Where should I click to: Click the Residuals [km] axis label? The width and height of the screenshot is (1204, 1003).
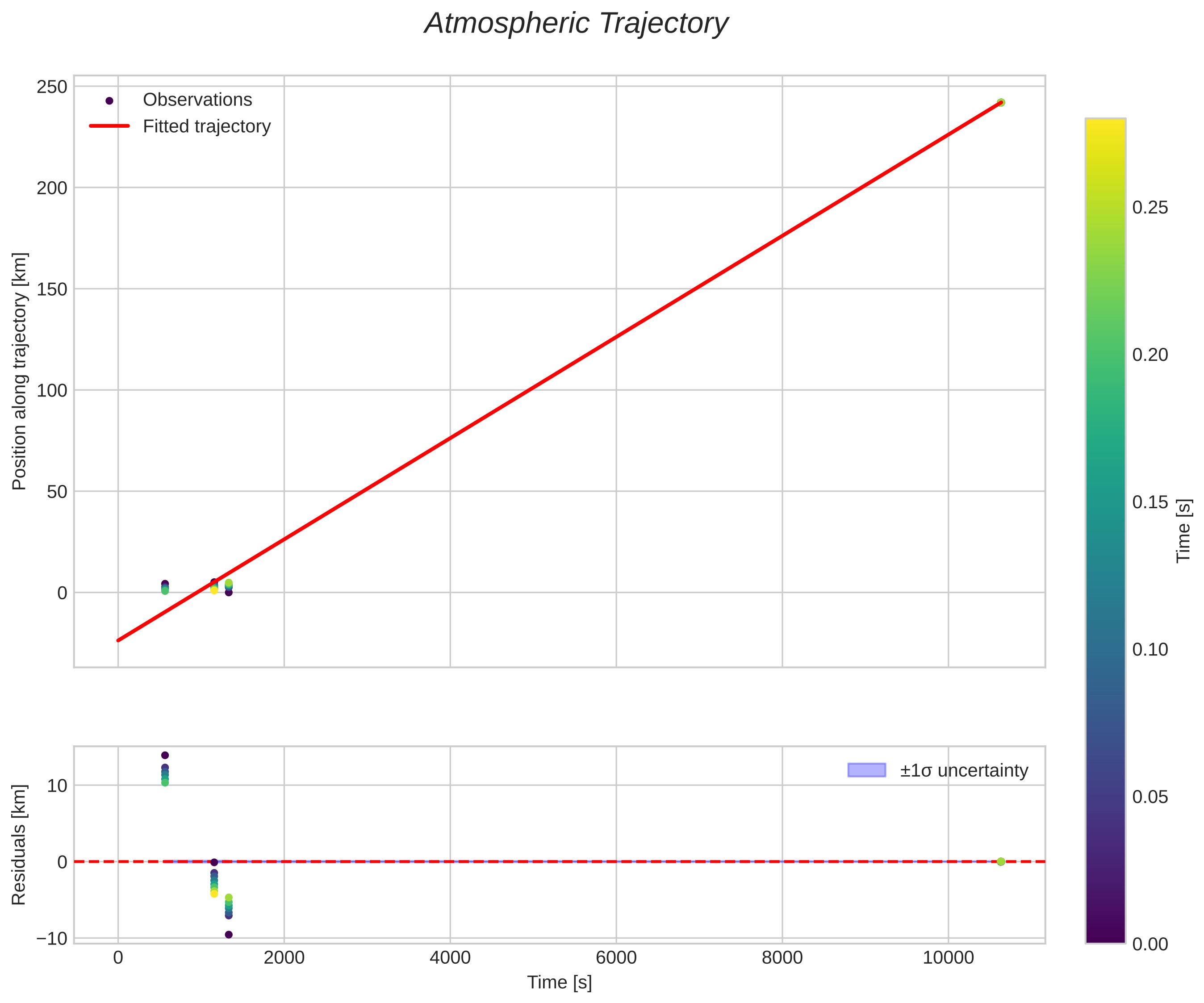20,845
